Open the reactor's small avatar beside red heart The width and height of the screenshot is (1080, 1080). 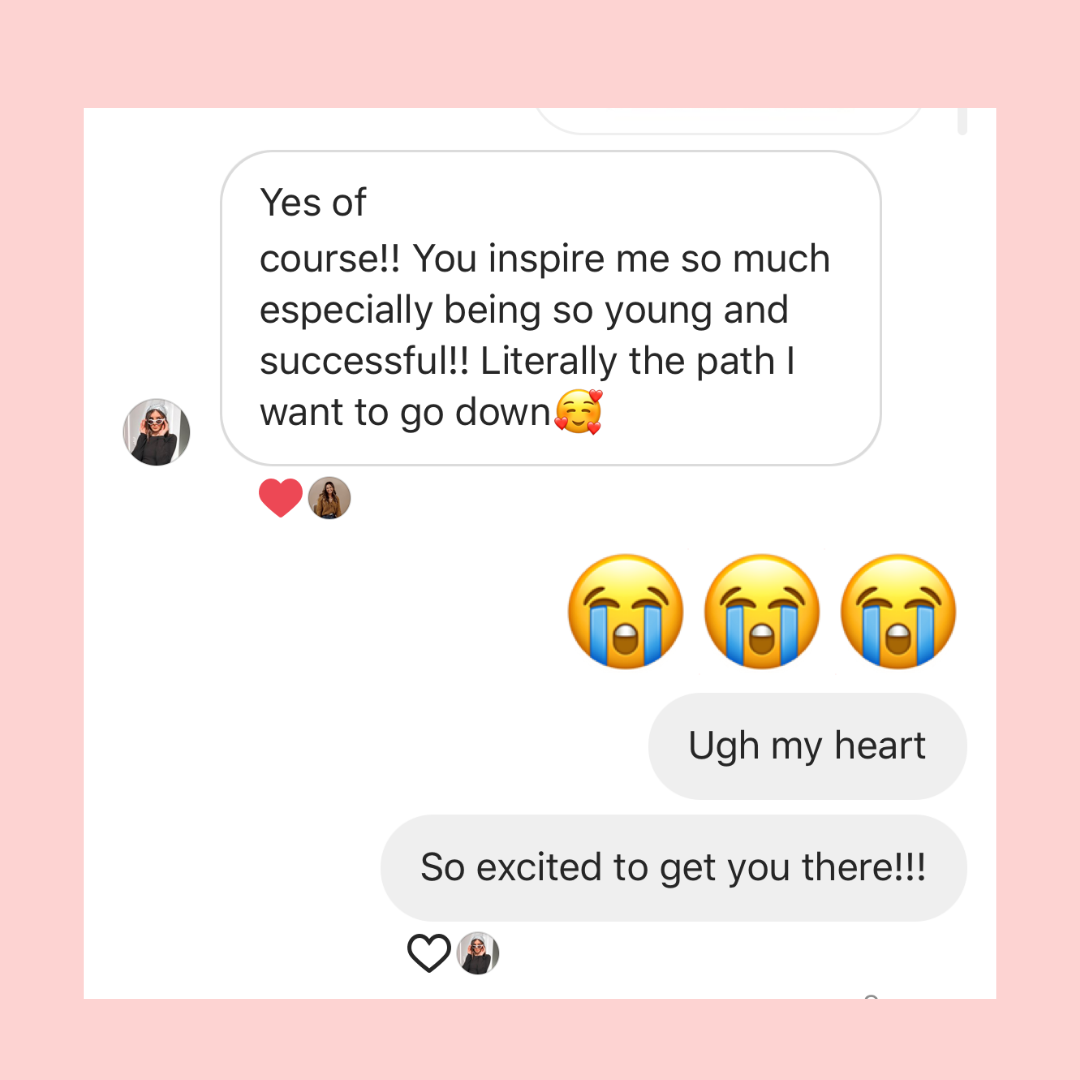point(329,497)
